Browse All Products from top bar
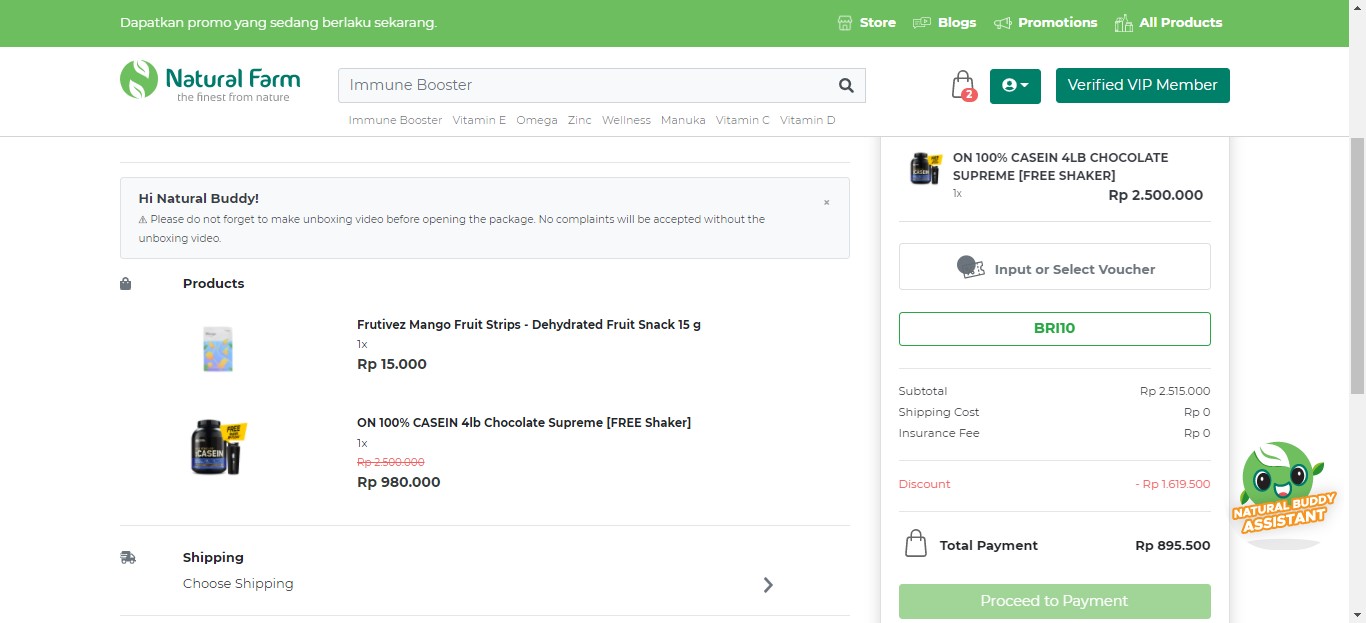 click(1180, 22)
